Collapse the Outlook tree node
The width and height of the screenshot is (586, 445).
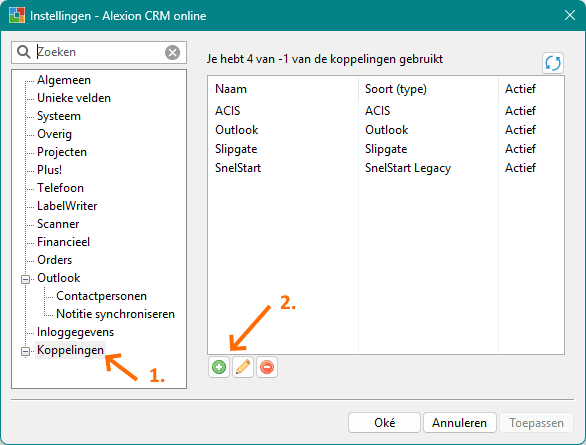pyautogui.click(x=25, y=279)
